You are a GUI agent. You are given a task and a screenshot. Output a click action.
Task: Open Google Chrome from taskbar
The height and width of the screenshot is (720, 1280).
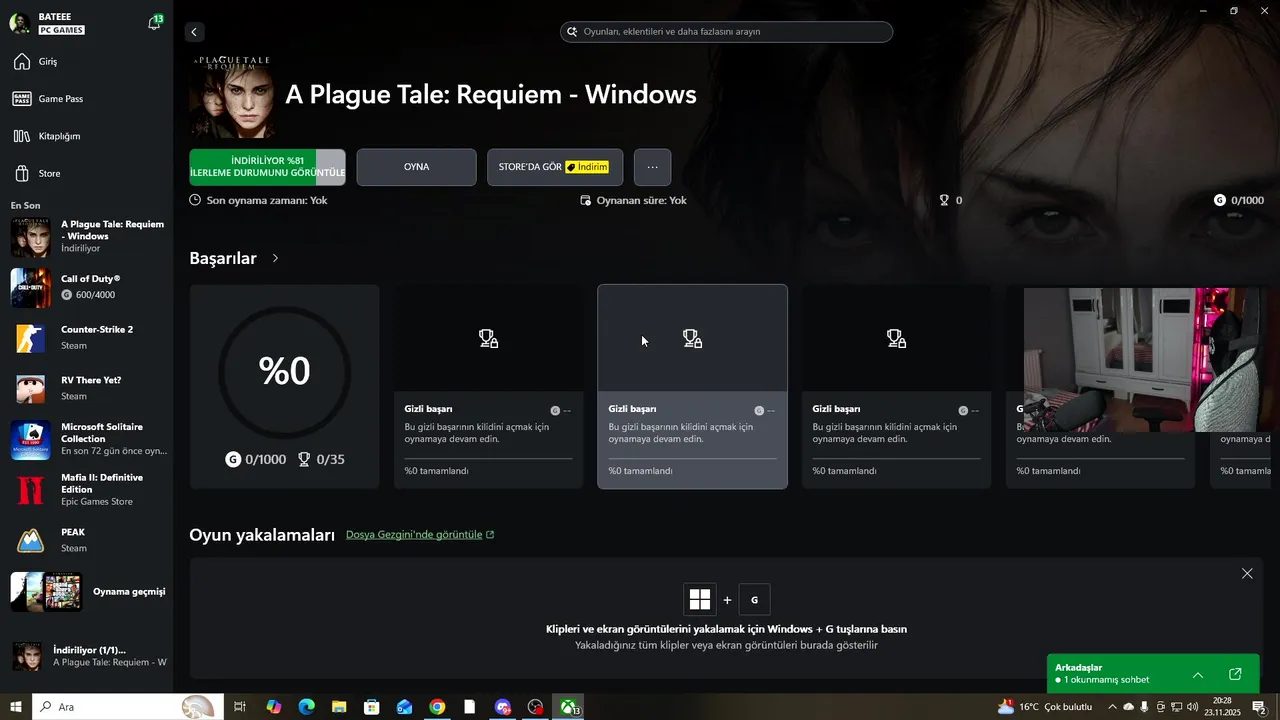click(437, 707)
